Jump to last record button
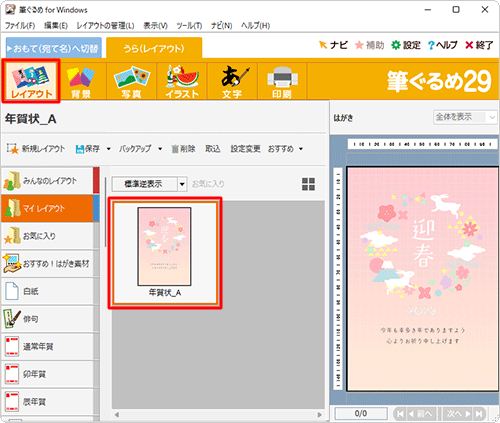500x423 pixels. coord(480,414)
